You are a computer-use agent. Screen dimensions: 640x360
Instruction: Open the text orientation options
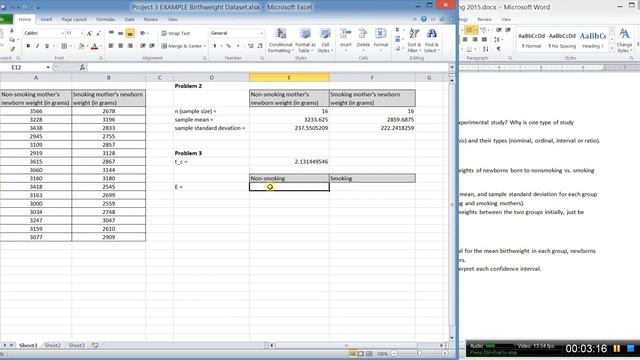143,33
